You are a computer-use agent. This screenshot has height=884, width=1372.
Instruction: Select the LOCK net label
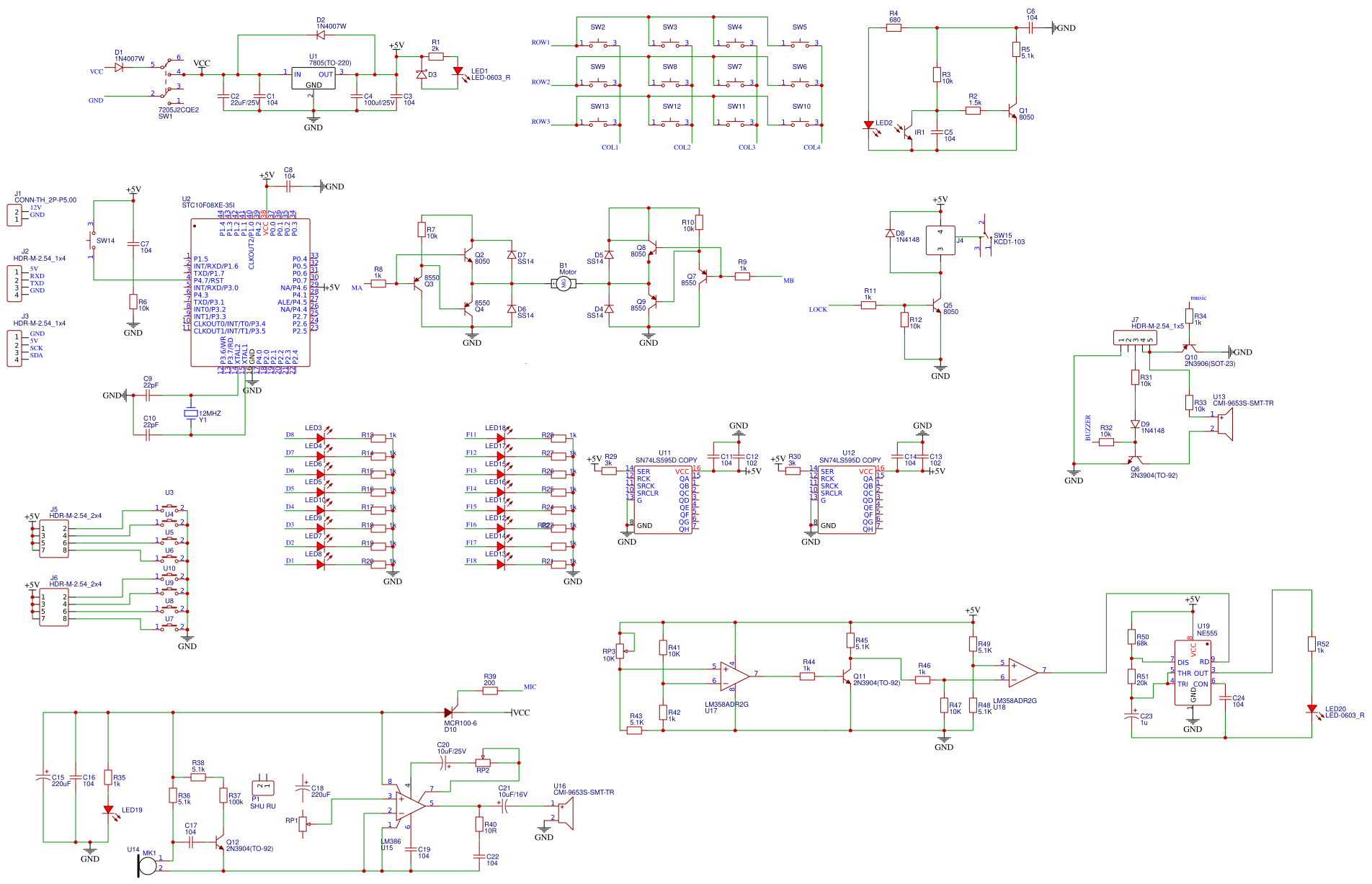coord(818,309)
